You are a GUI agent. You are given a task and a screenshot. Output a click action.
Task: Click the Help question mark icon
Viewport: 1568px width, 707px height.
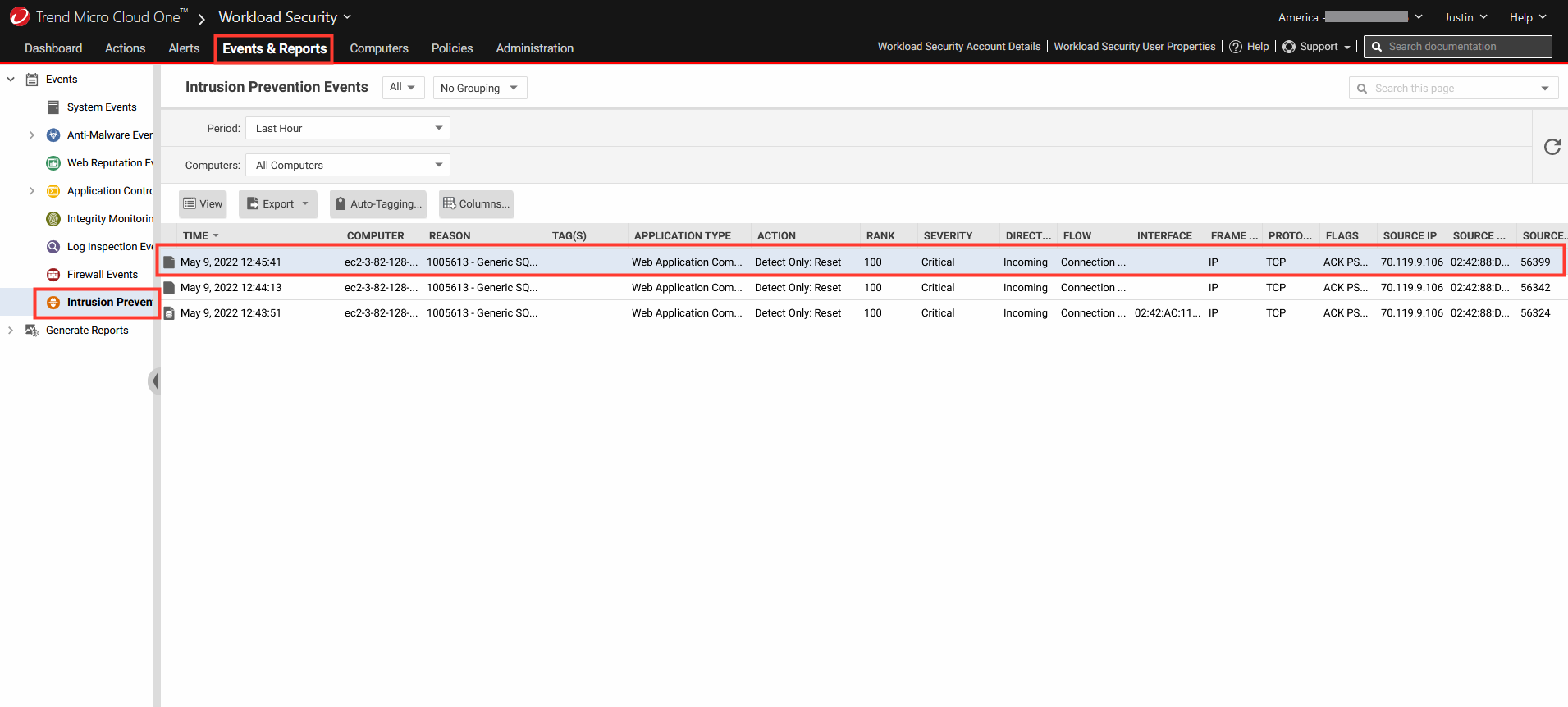pyautogui.click(x=1236, y=47)
